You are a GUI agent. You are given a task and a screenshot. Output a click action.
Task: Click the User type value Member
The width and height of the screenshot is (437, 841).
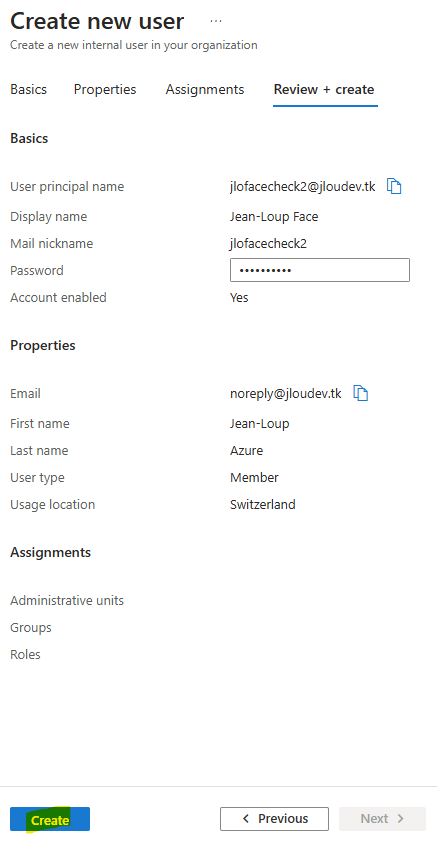coord(254,477)
